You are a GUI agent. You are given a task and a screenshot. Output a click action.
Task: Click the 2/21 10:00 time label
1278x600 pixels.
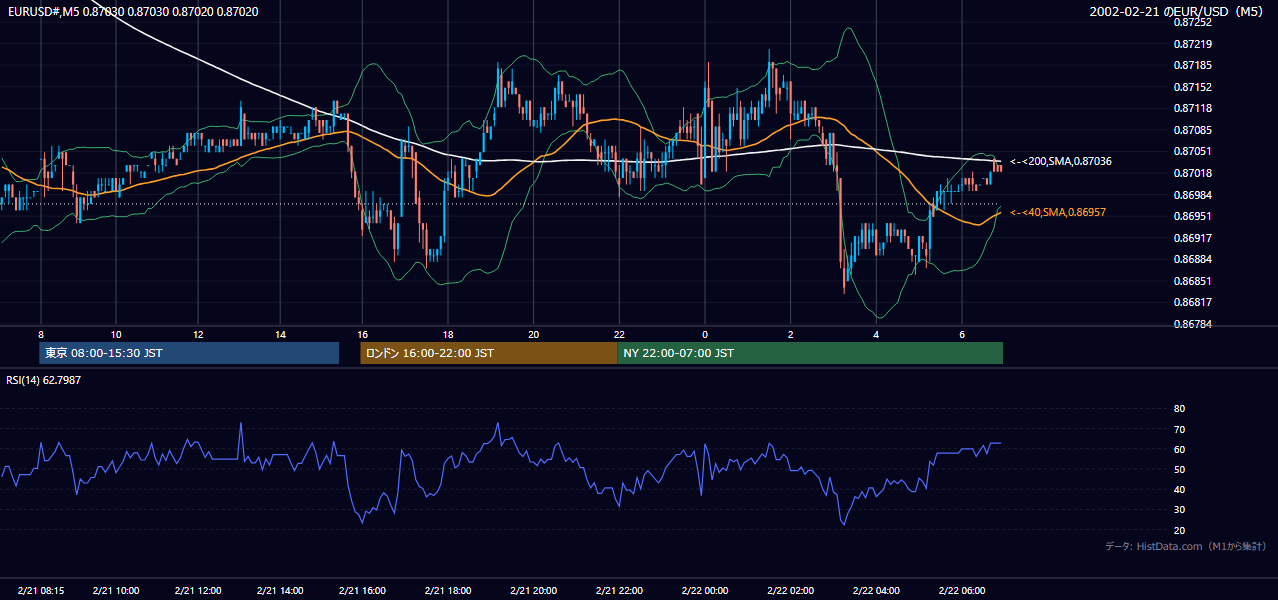click(115, 590)
